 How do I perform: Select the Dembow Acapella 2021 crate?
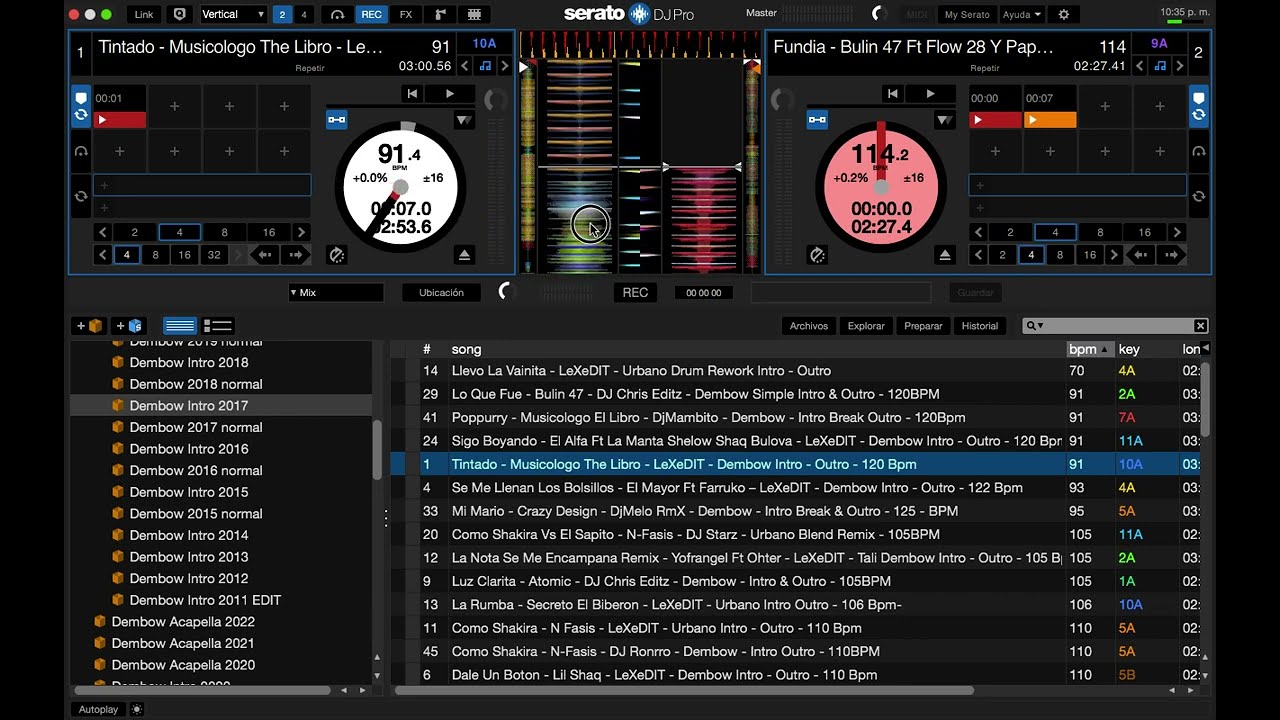(x=183, y=643)
